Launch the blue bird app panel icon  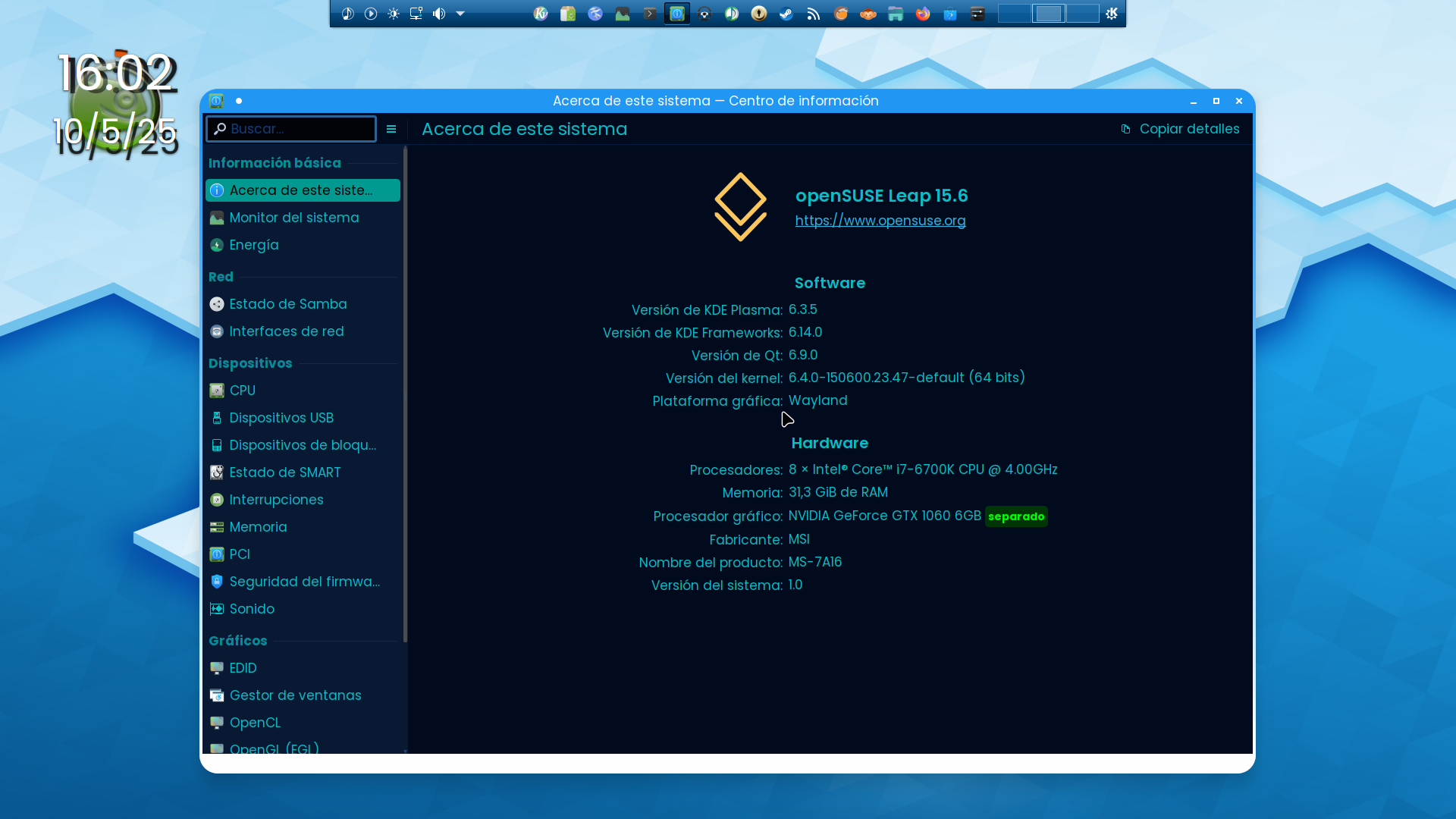595,14
